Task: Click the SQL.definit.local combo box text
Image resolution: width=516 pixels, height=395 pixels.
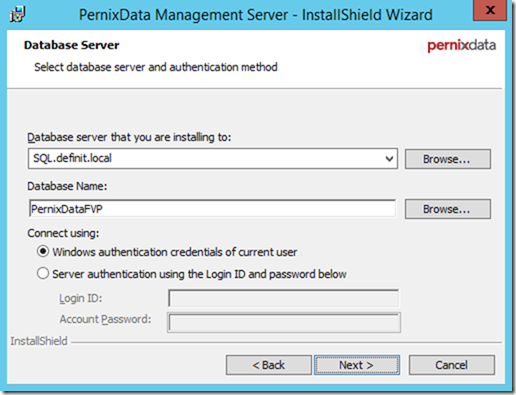Action: [x=72, y=158]
